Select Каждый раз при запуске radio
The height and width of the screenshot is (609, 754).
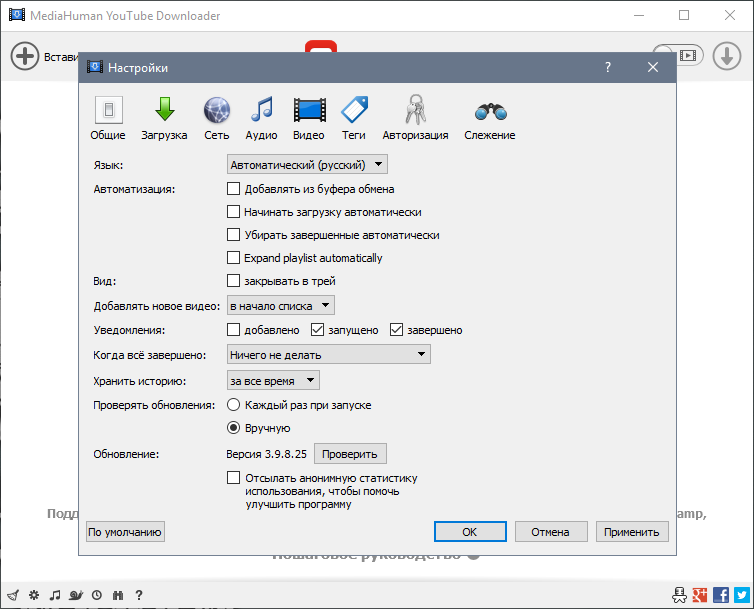233,405
